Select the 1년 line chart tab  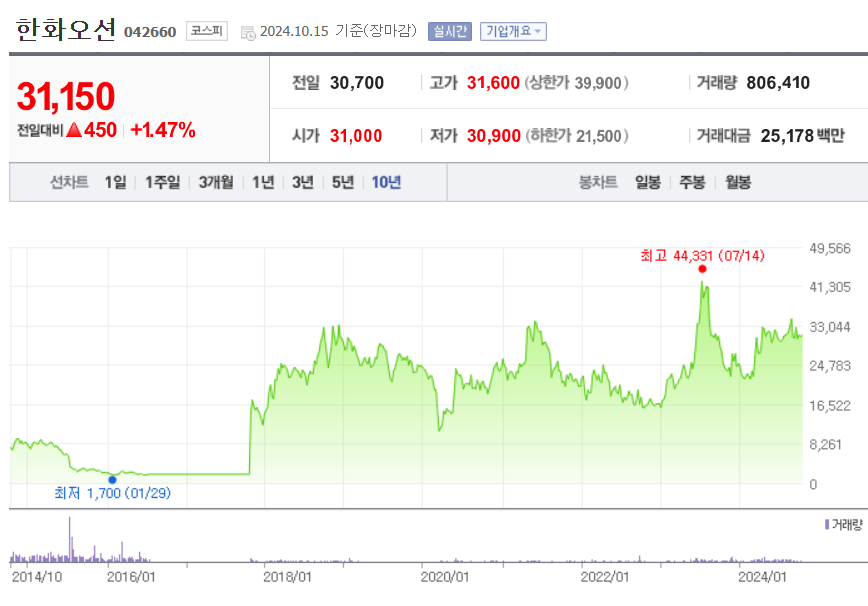click(263, 182)
